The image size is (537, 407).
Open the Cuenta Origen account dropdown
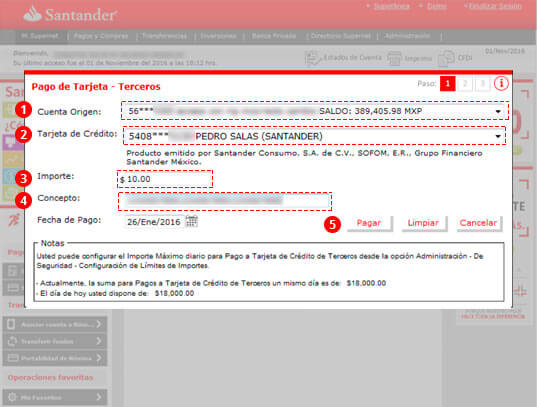click(314, 111)
